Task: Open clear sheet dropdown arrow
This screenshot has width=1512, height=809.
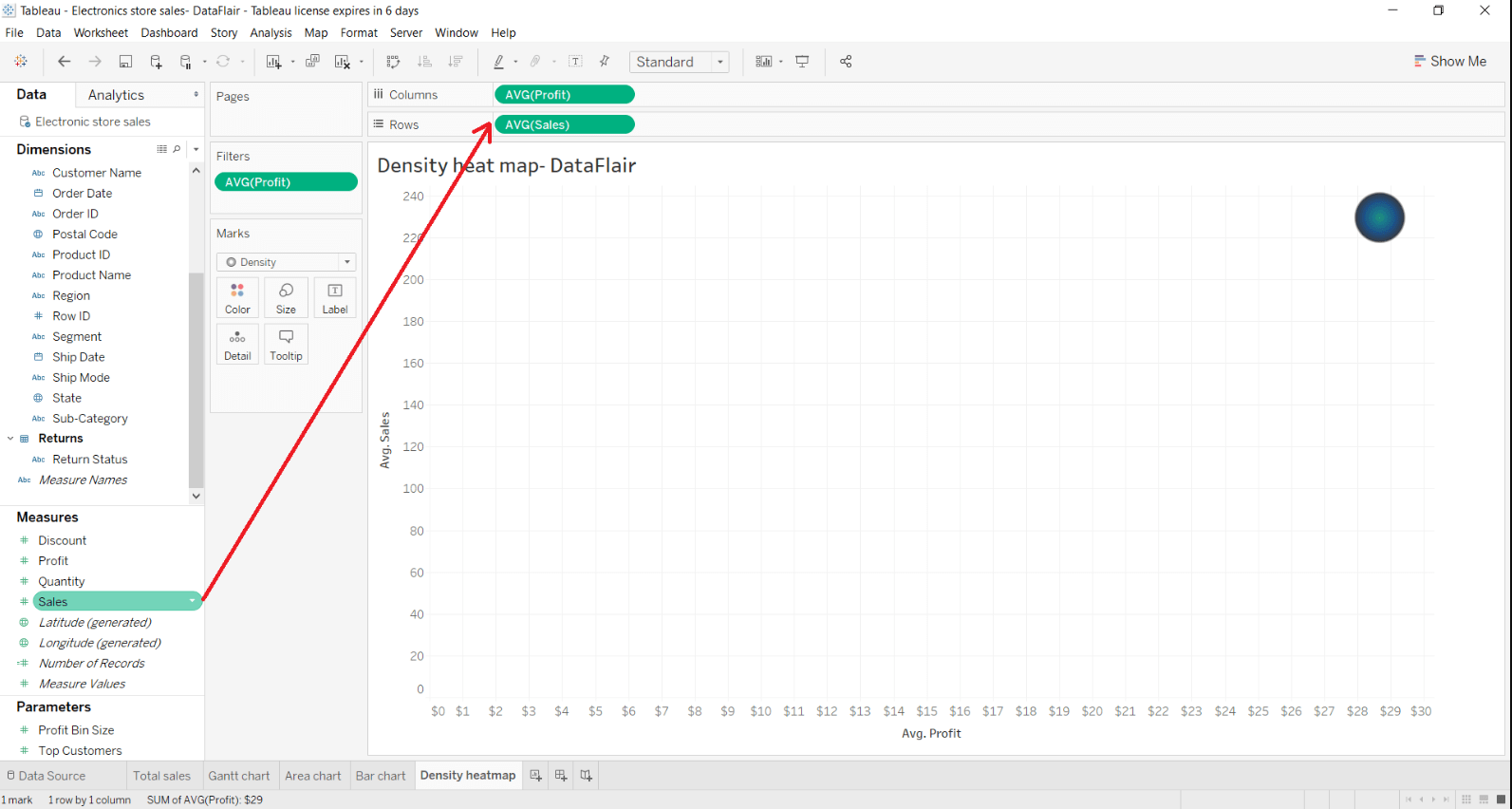Action: [x=362, y=62]
